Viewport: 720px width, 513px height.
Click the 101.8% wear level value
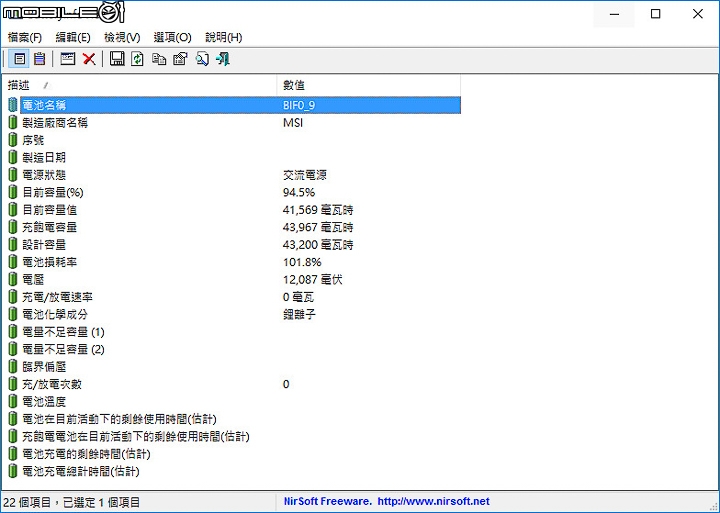pyautogui.click(x=302, y=262)
